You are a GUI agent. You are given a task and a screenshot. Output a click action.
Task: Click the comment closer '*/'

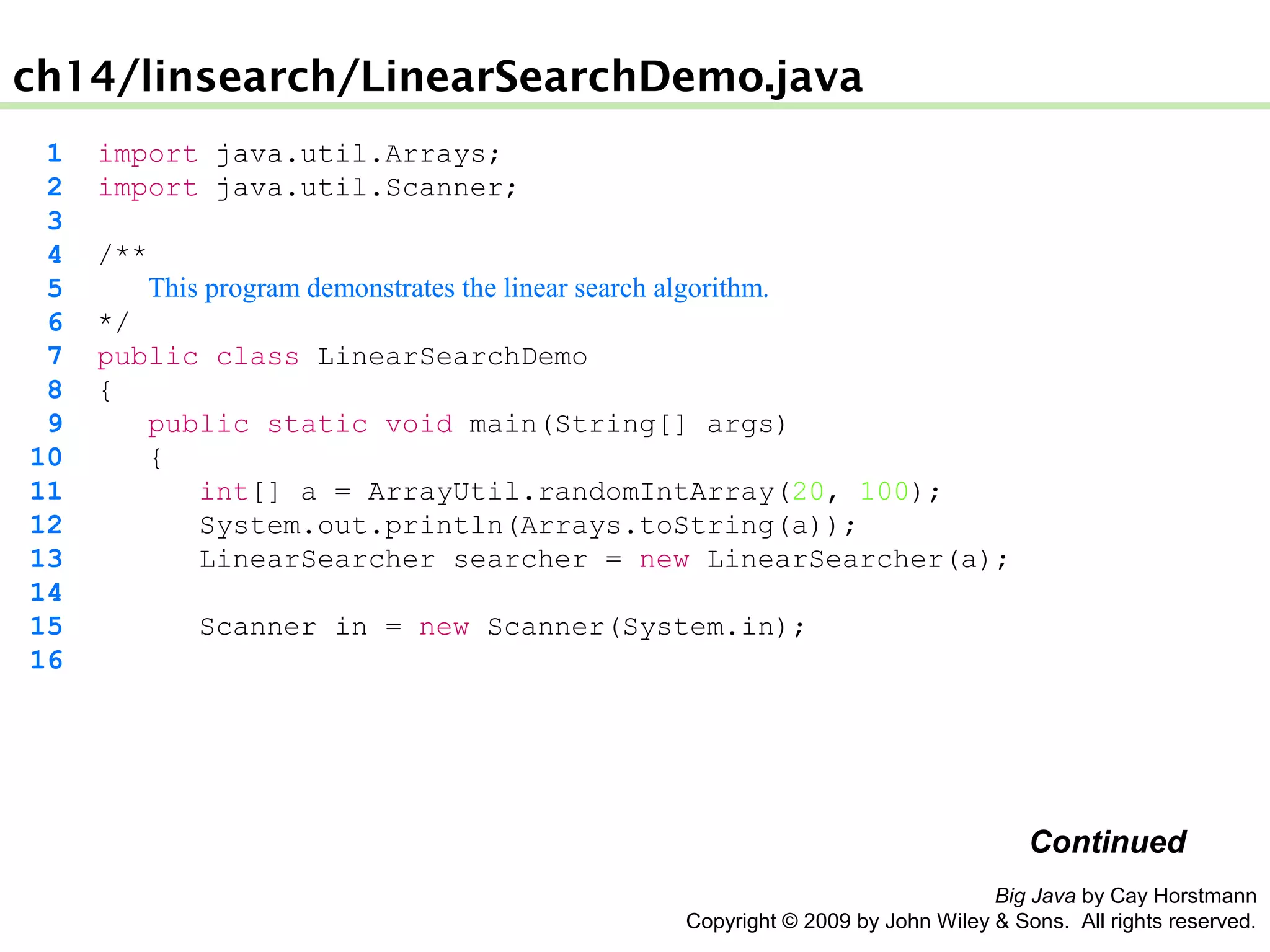point(113,322)
